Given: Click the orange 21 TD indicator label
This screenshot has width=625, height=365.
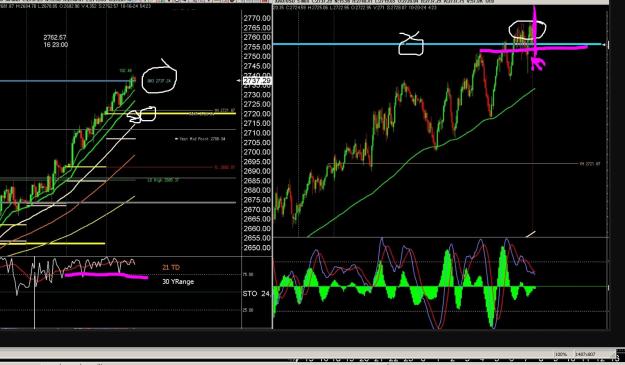Looking at the screenshot, I should pos(171,267).
